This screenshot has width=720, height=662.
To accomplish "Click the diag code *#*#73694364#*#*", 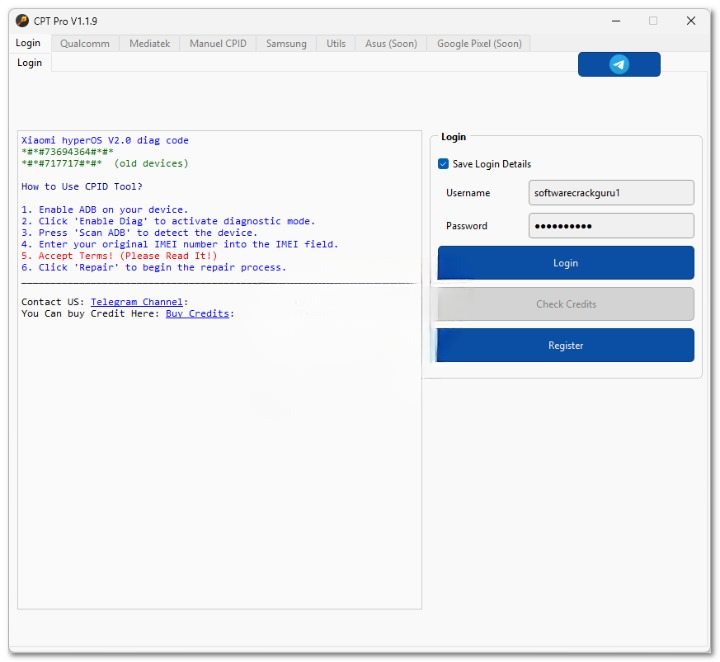I will pyautogui.click(x=68, y=152).
